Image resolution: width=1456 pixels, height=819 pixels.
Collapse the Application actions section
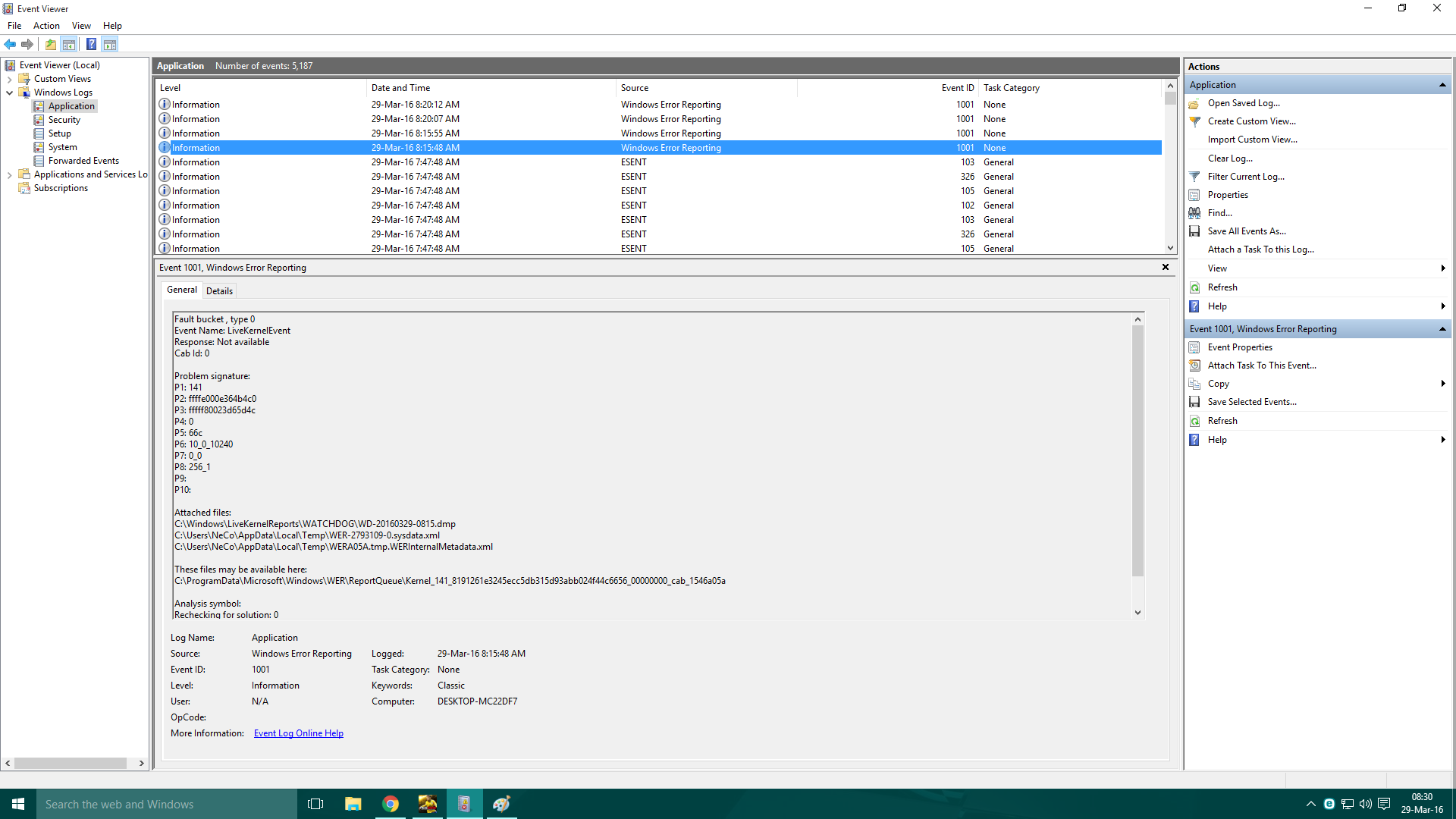pyautogui.click(x=1442, y=85)
